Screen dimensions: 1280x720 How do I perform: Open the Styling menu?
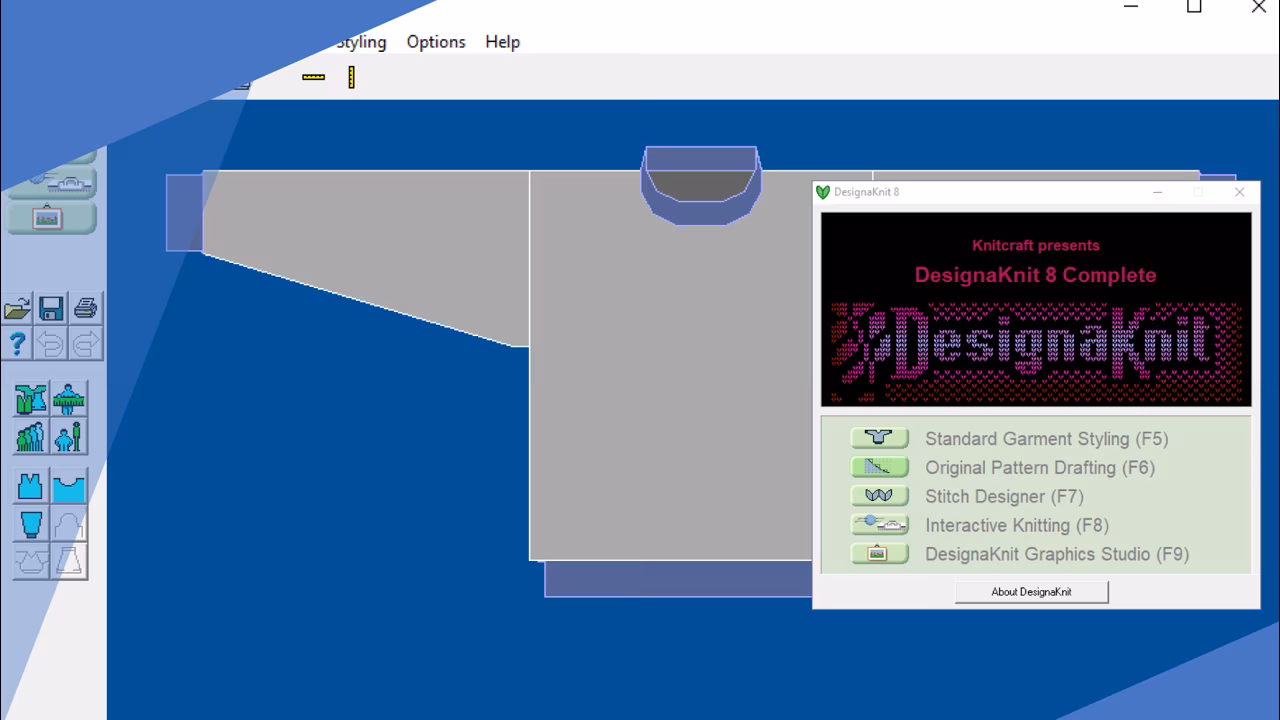click(x=361, y=42)
